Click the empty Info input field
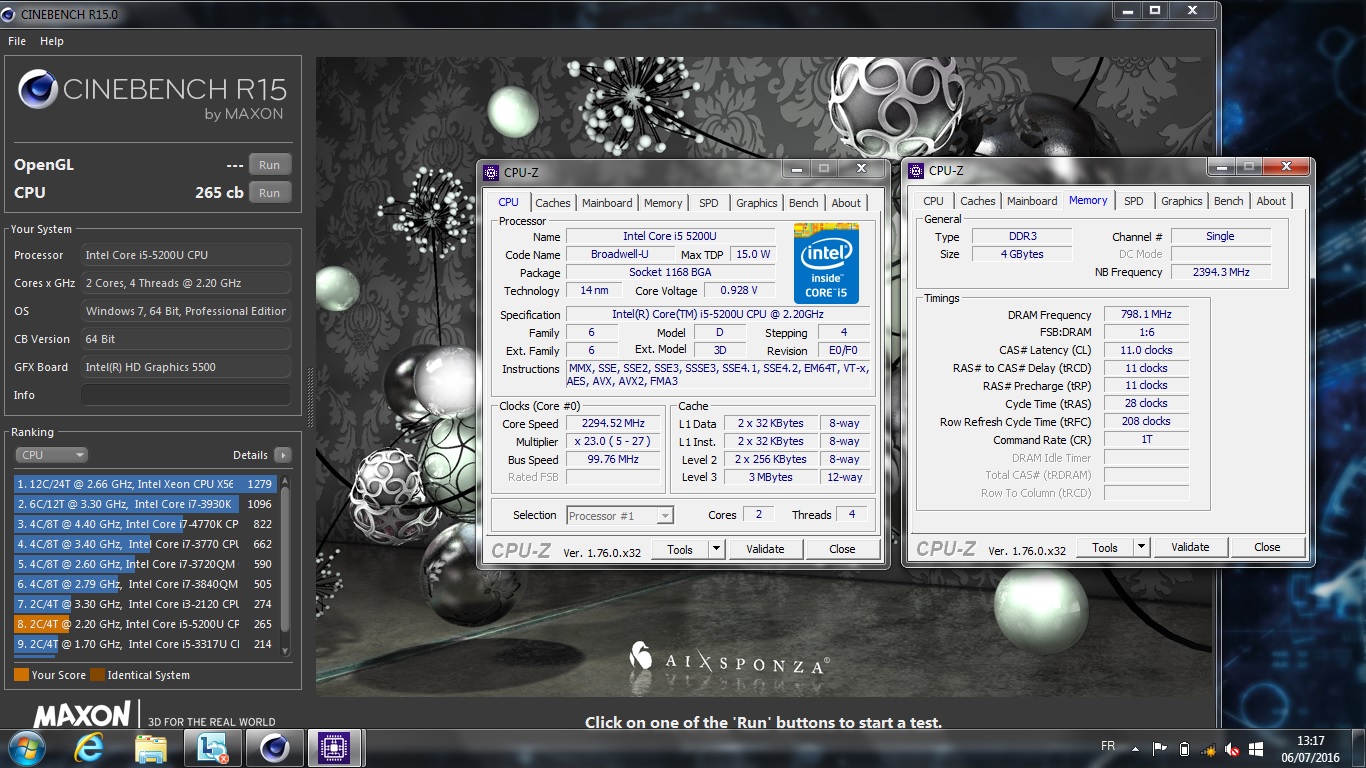This screenshot has height=768, width=1366. pos(186,395)
